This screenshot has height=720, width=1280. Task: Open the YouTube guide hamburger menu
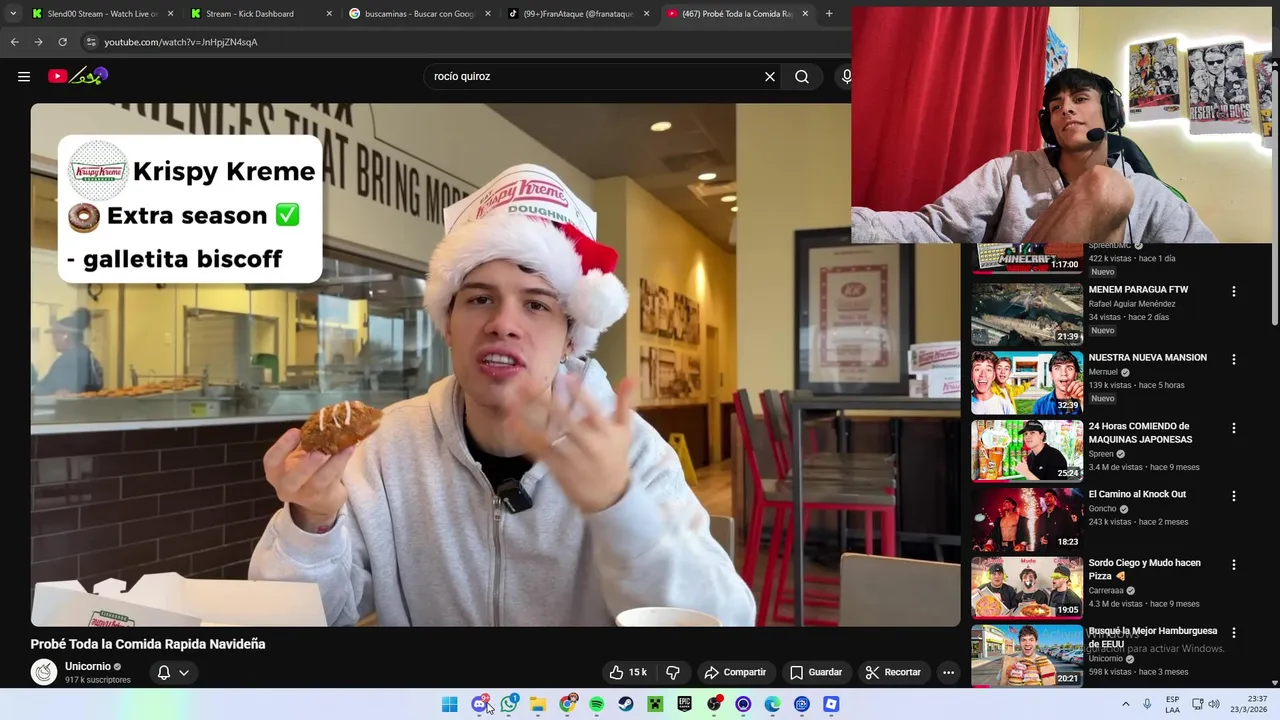click(24, 76)
